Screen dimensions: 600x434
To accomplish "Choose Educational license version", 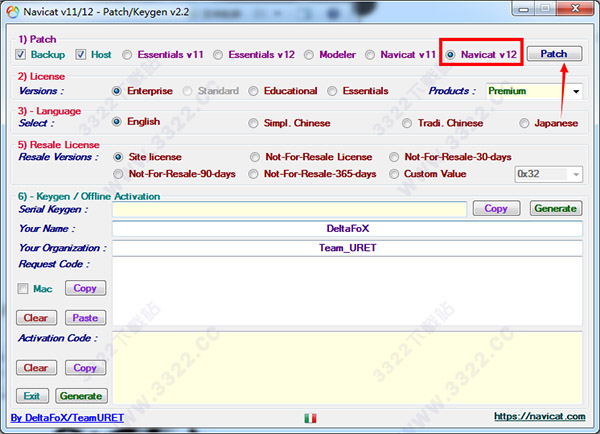I will pos(253,91).
